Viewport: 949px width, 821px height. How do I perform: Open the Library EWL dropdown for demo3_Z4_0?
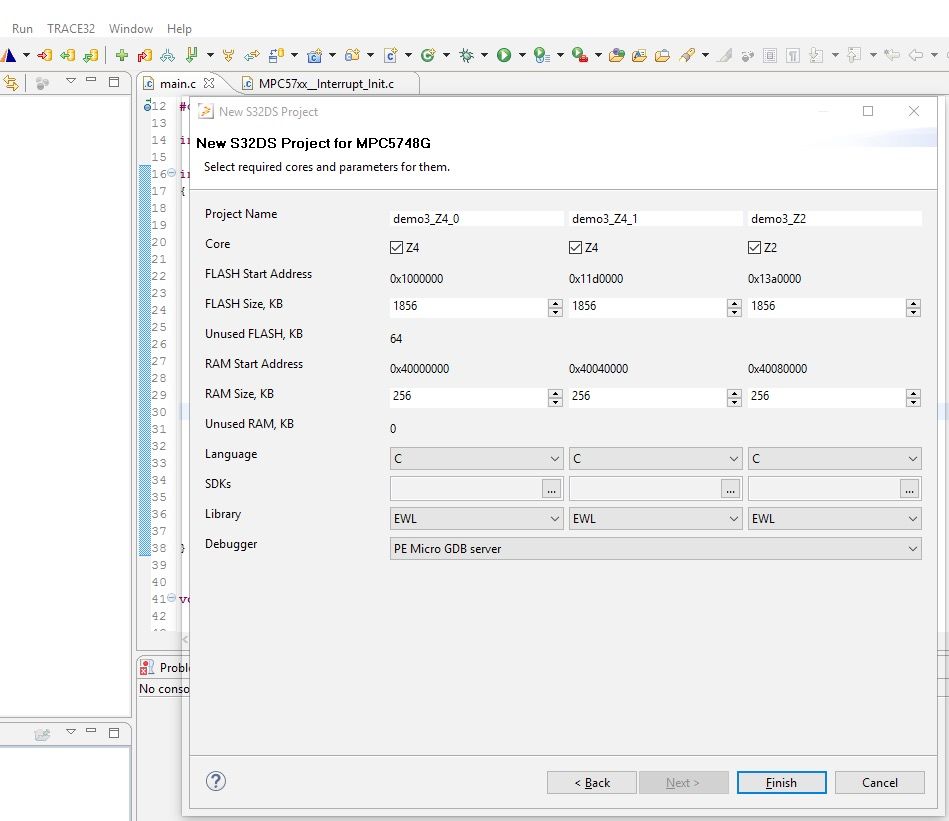[476, 518]
